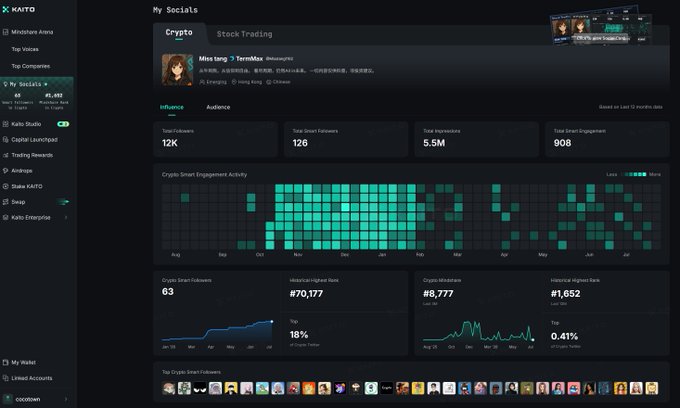
Task: Click the 'Based on Last 12 months data' note
Action: (x=631, y=107)
